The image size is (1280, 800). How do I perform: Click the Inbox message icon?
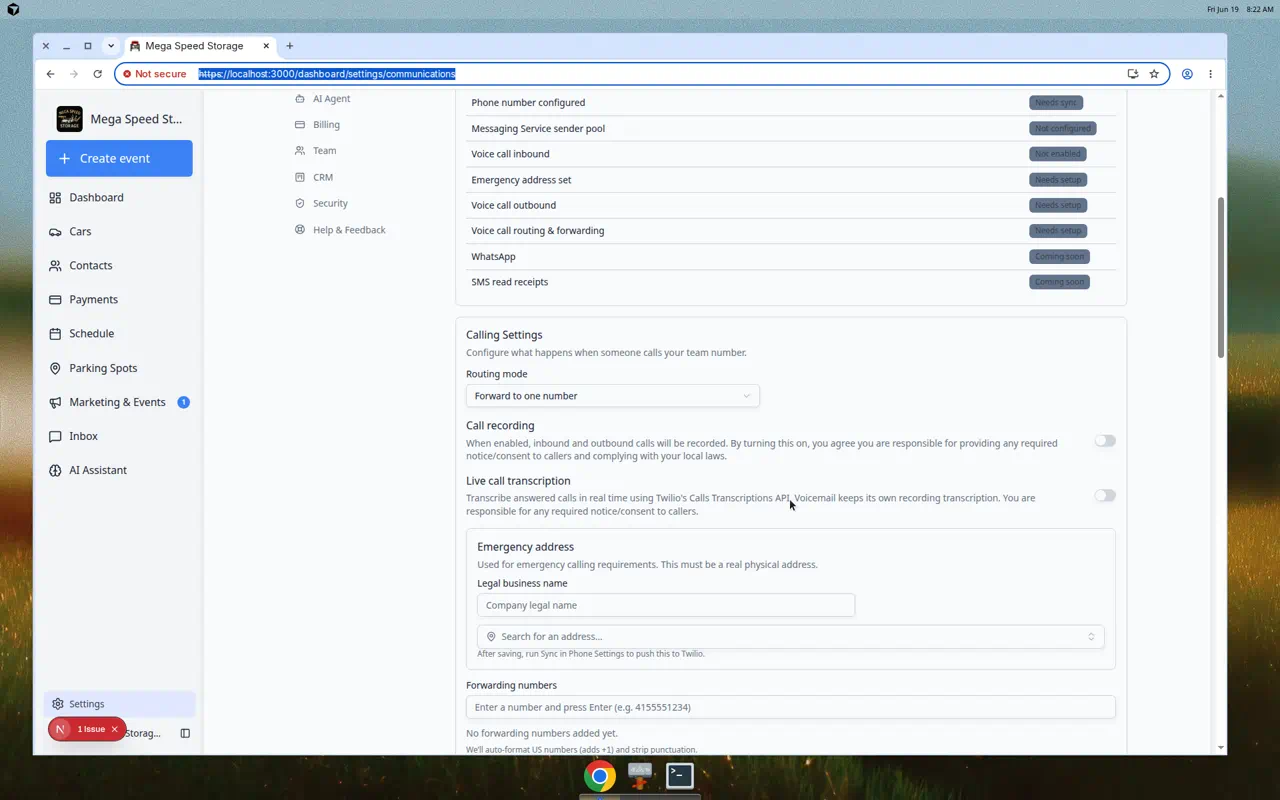[55, 436]
